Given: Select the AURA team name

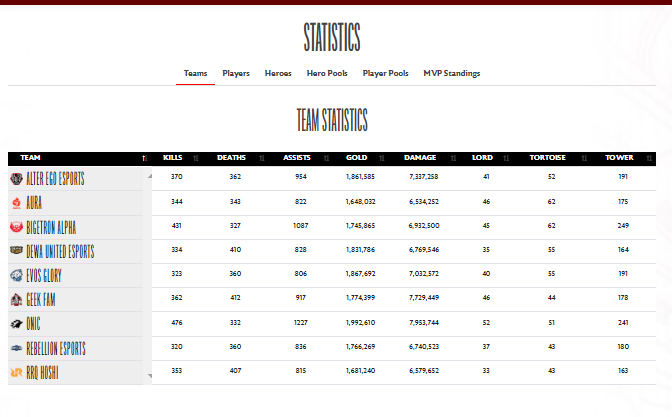Looking at the screenshot, I should 34,203.
